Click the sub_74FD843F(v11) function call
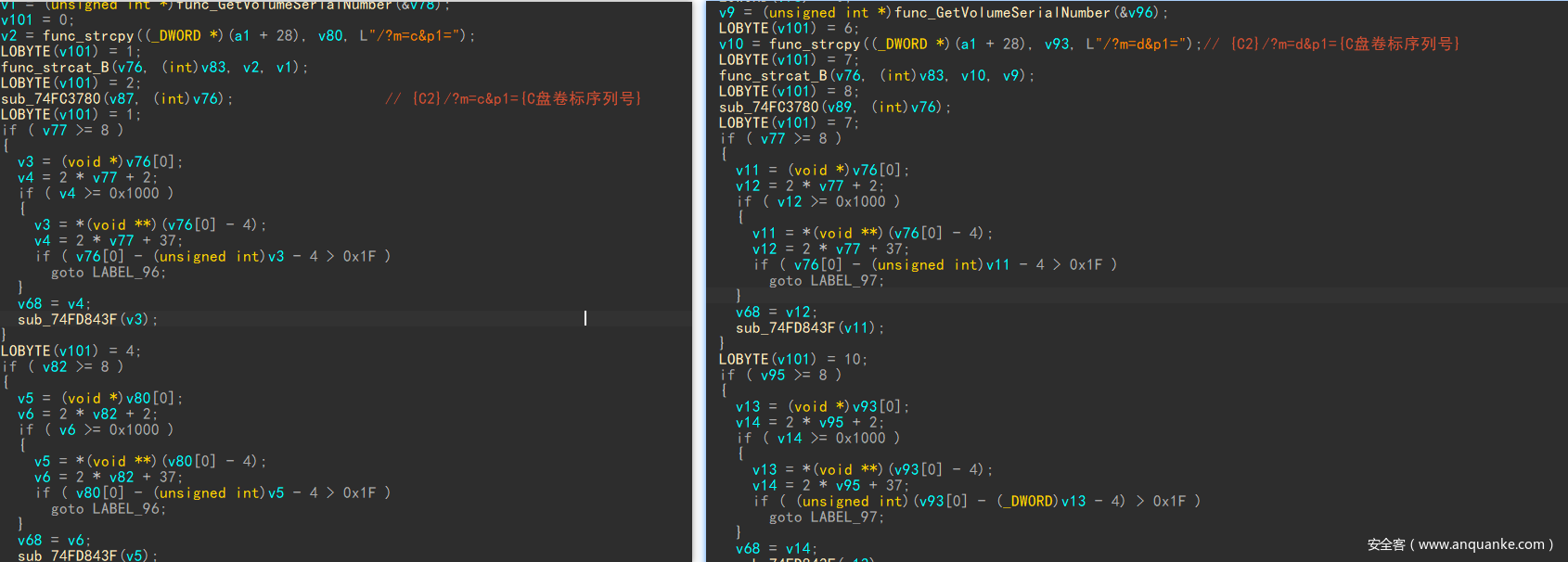 (809, 328)
